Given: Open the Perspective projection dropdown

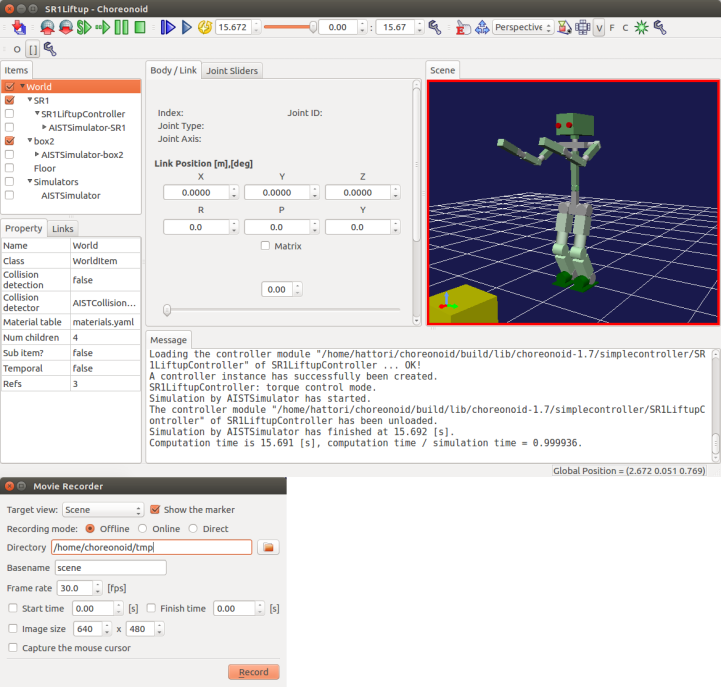Looking at the screenshot, I should [523, 27].
